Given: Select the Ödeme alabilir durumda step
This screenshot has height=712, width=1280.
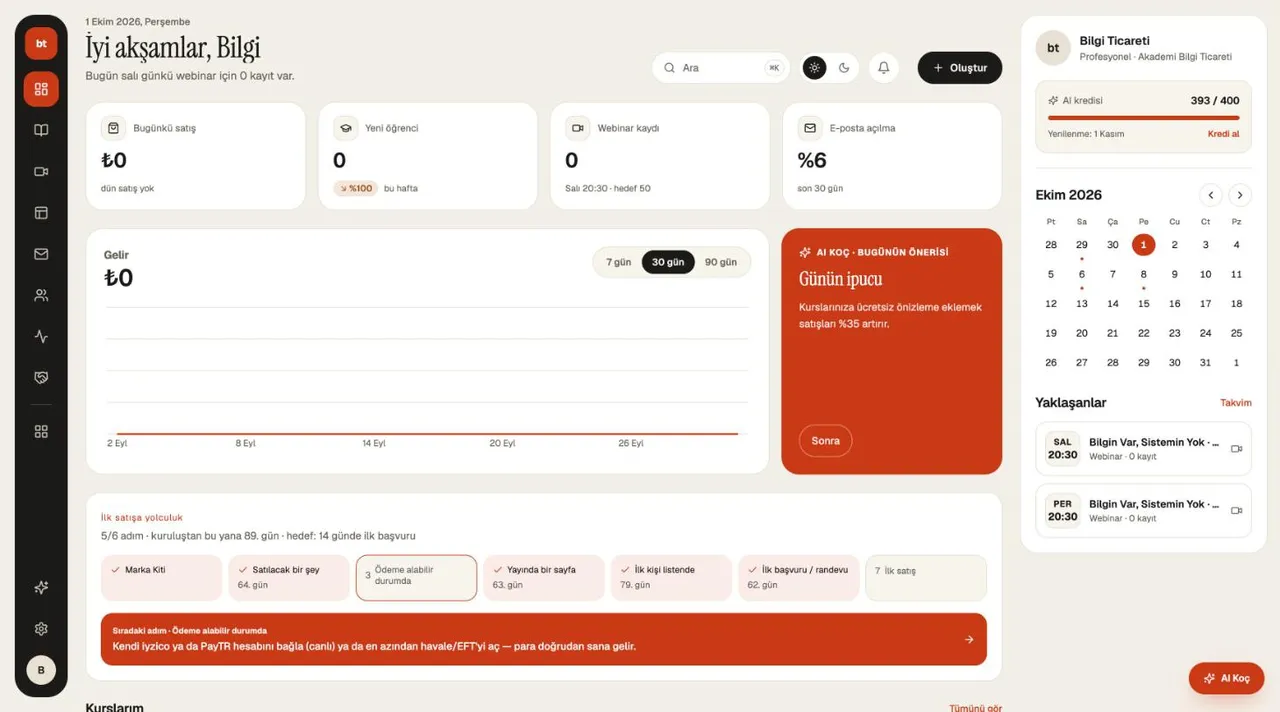Looking at the screenshot, I should tap(416, 578).
